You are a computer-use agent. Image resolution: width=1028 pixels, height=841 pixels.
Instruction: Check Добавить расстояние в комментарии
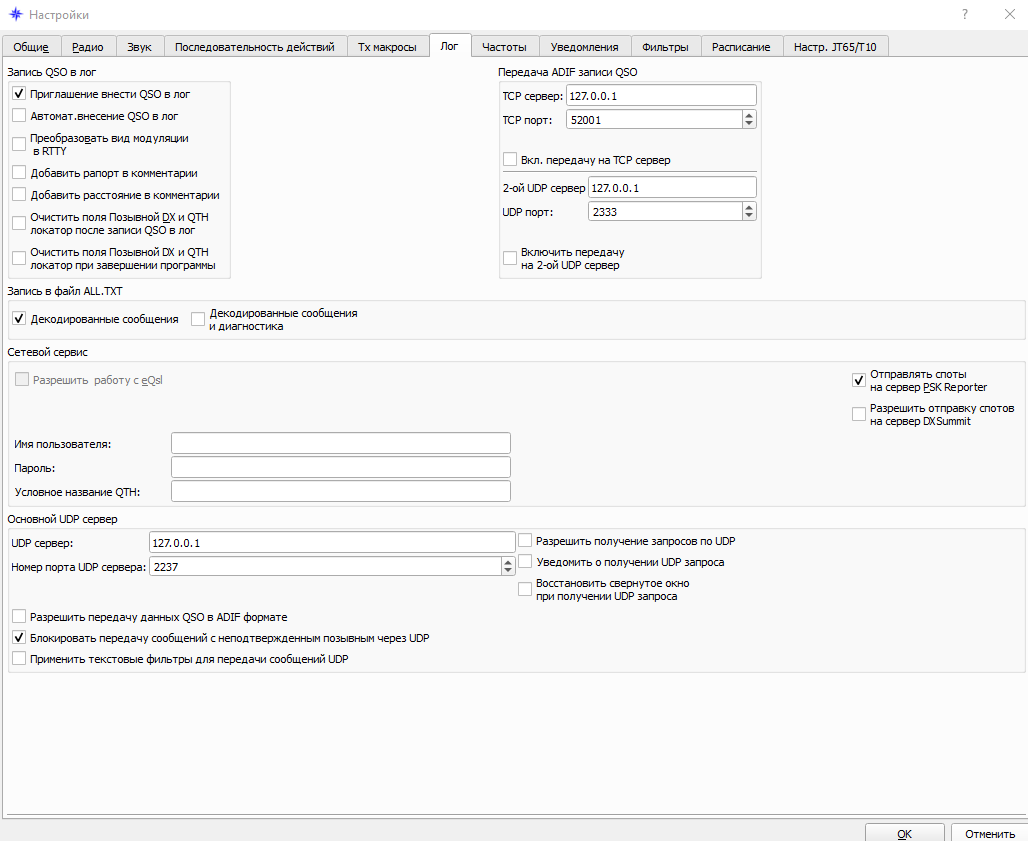coord(19,195)
